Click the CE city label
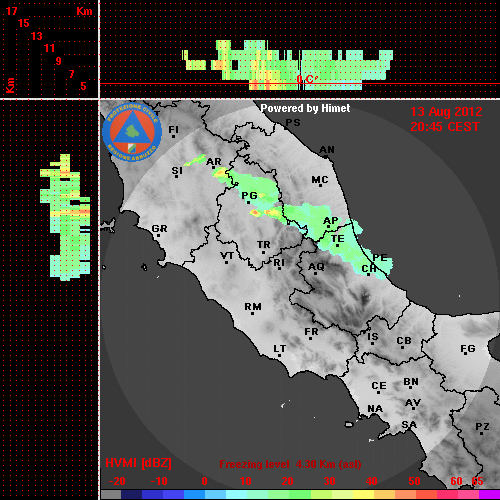Image resolution: width=500 pixels, height=500 pixels. [379, 386]
